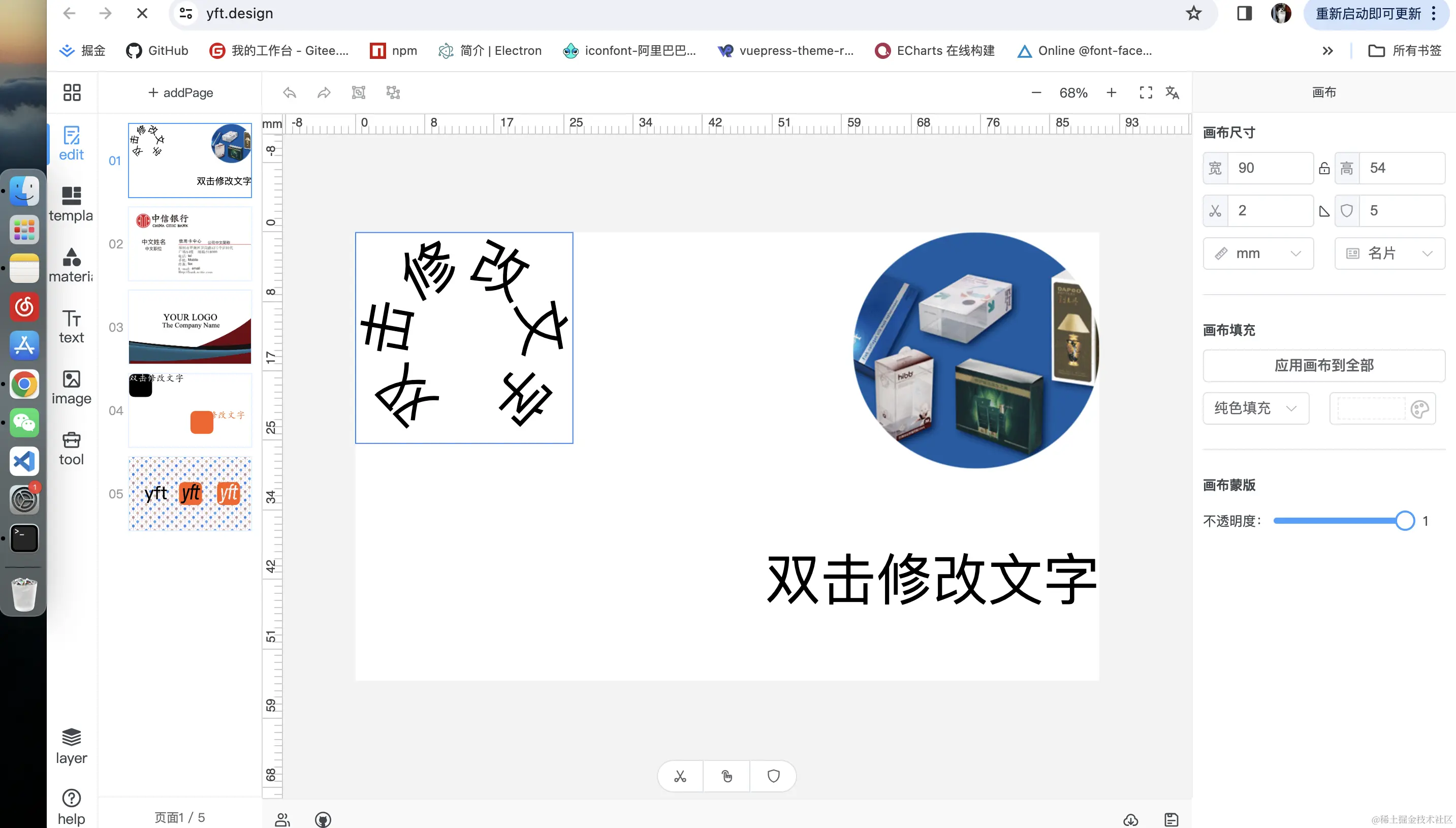Open 所有书签 bookmarks folder

pyautogui.click(x=1404, y=51)
